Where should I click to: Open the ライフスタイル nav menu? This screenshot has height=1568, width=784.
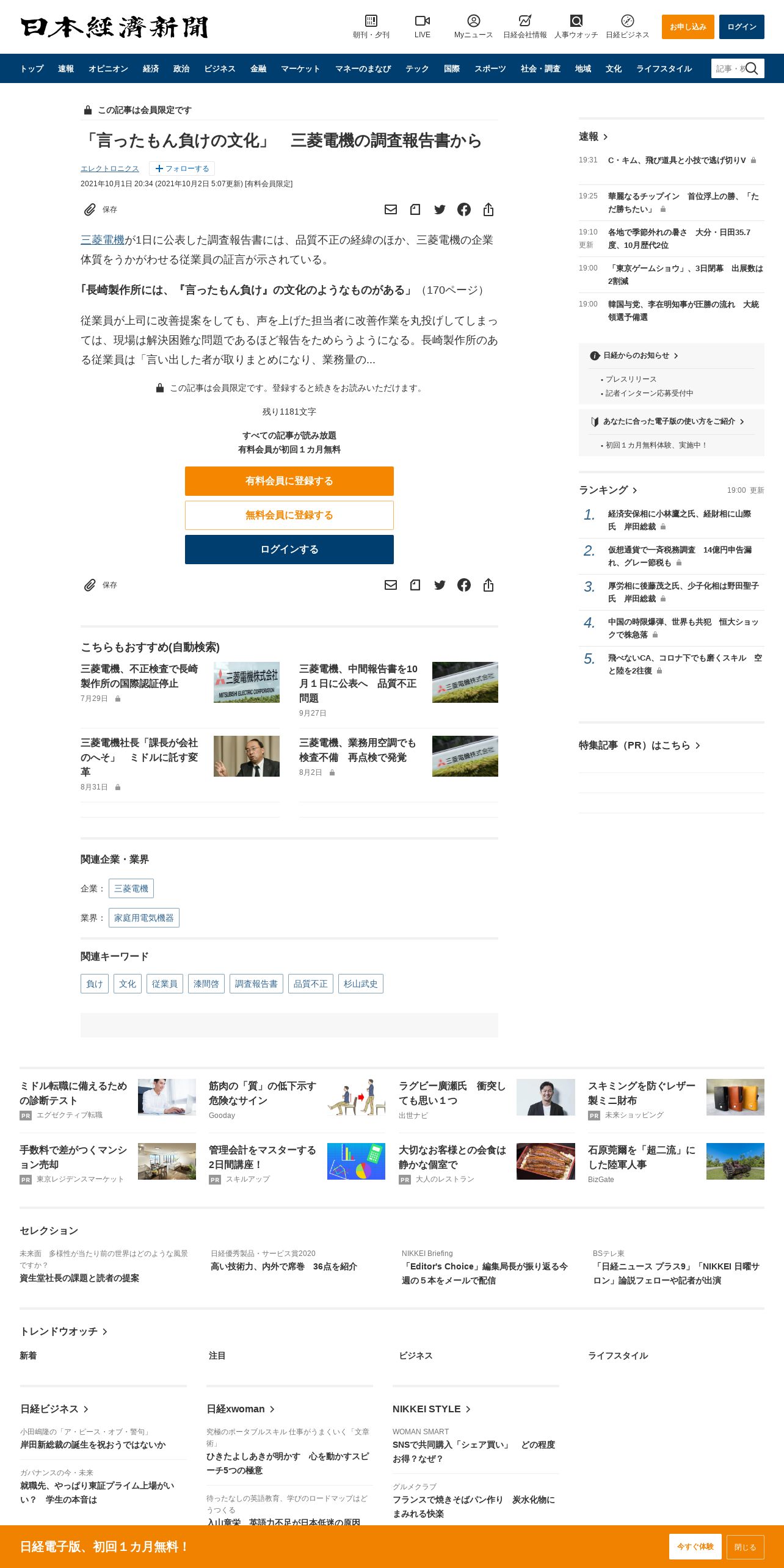tap(664, 68)
